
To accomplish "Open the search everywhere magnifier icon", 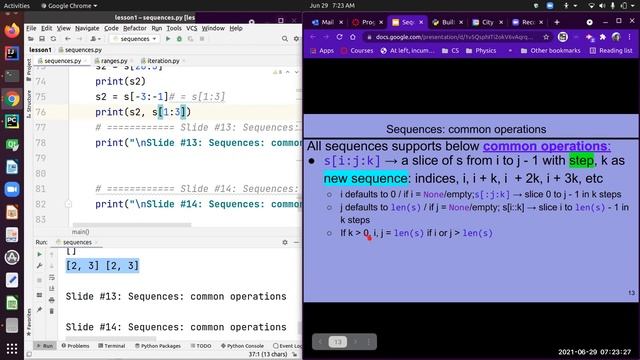I will click(284, 39).
